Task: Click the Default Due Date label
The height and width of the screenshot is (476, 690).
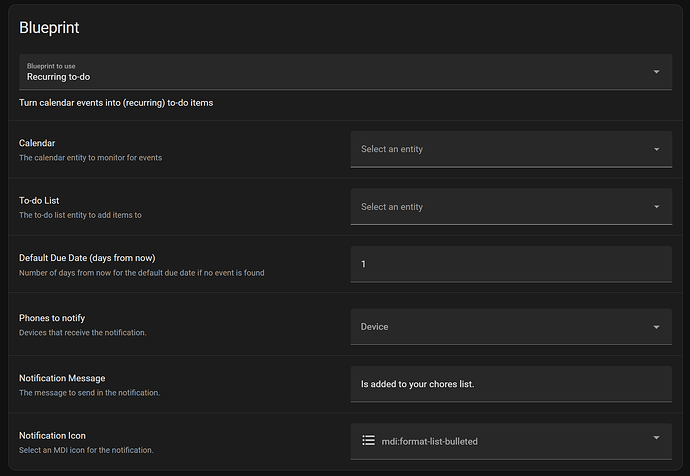Action: click(87, 258)
